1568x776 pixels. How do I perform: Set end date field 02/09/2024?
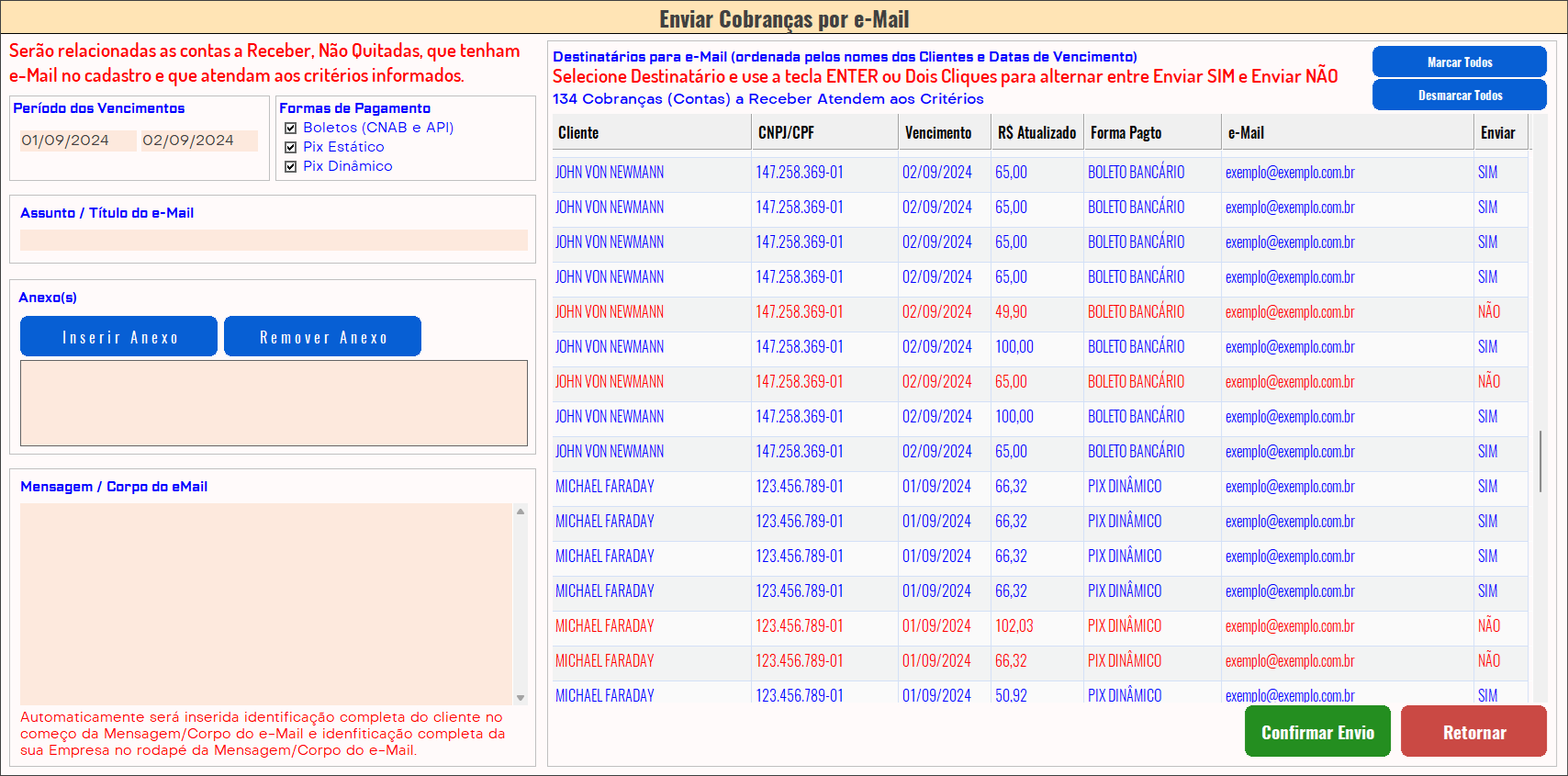(x=198, y=141)
